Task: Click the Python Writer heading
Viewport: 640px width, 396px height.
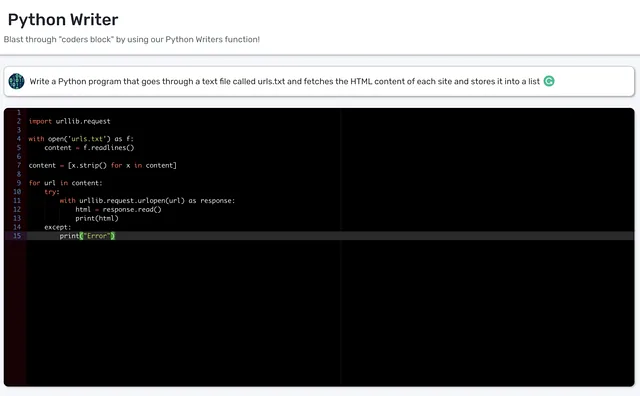Action: [63, 20]
